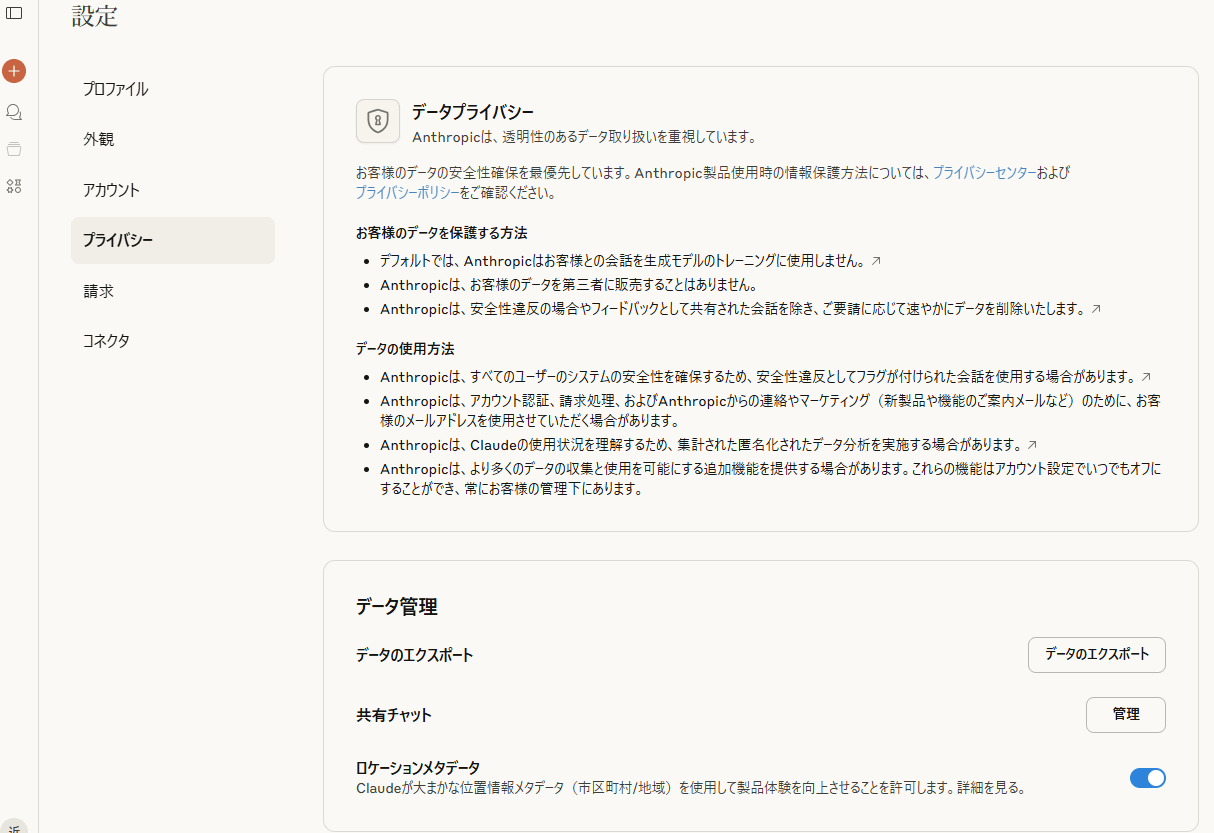Open arrow link after データを削除いたします

(x=1096, y=310)
